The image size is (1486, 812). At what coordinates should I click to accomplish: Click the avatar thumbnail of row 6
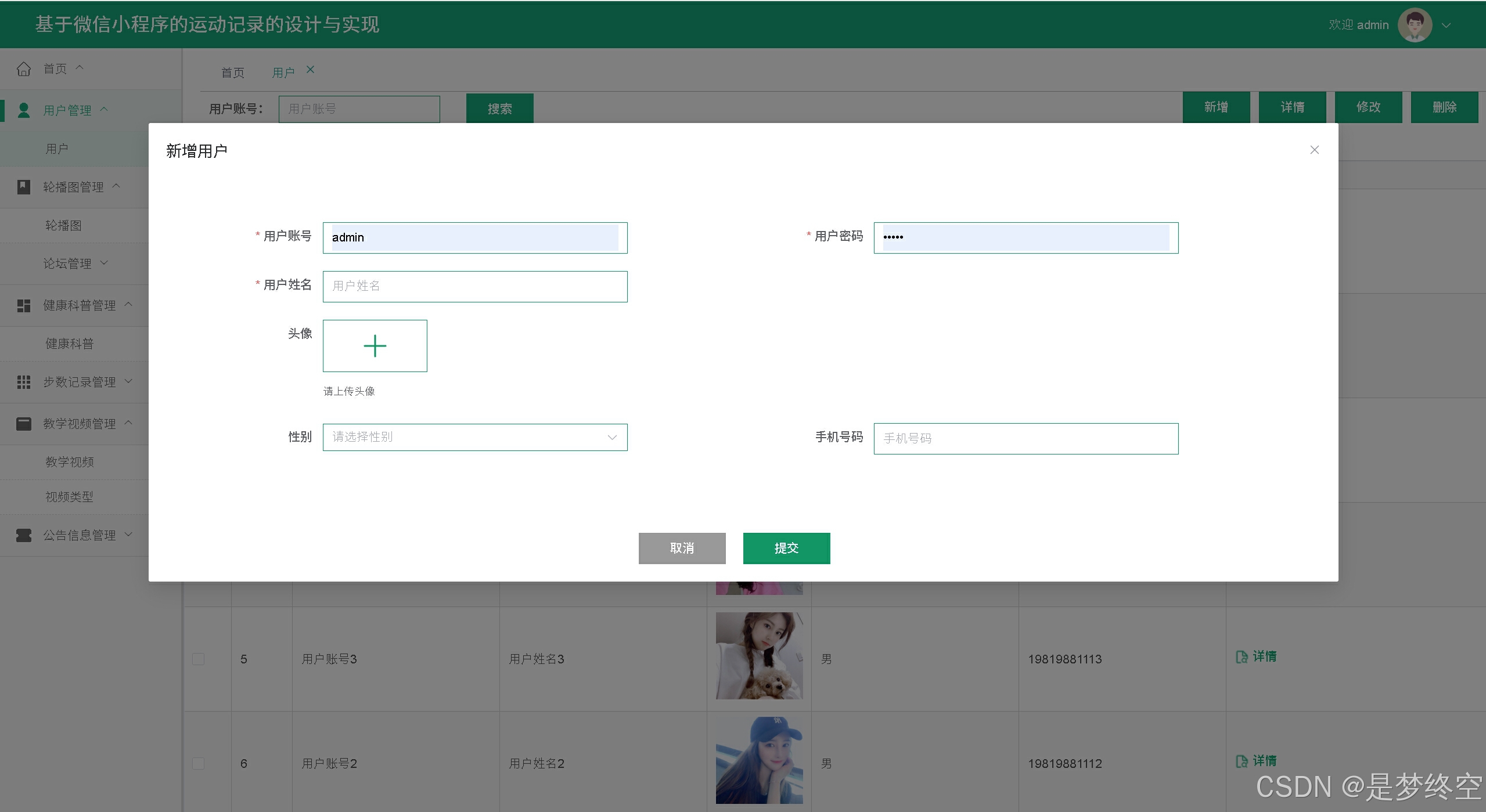pos(759,760)
